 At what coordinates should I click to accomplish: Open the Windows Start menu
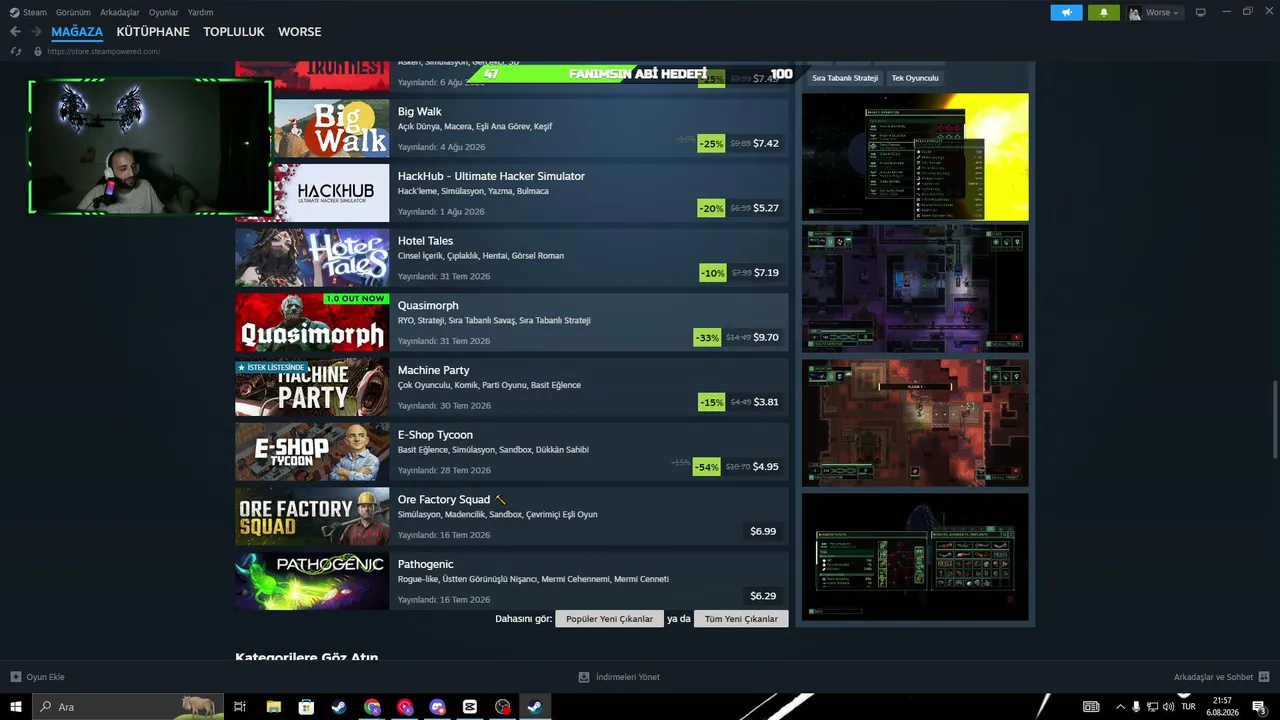(x=16, y=707)
